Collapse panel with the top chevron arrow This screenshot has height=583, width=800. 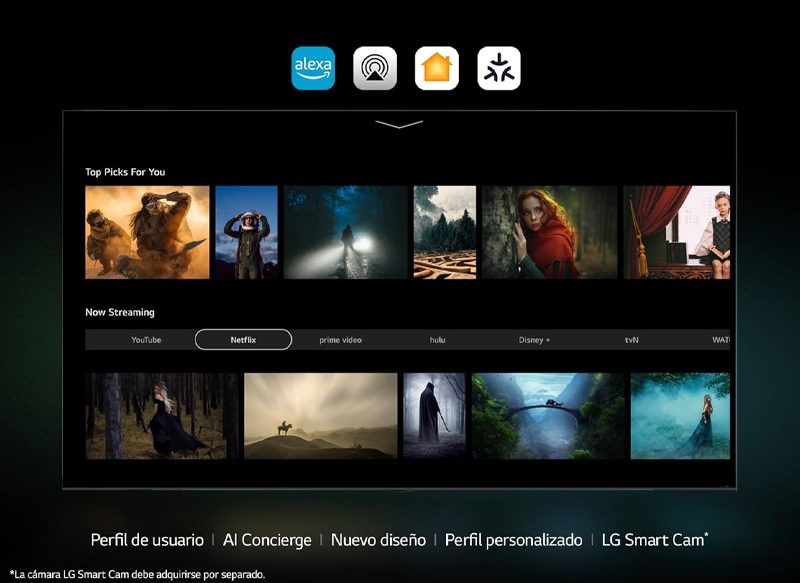pyautogui.click(x=399, y=124)
